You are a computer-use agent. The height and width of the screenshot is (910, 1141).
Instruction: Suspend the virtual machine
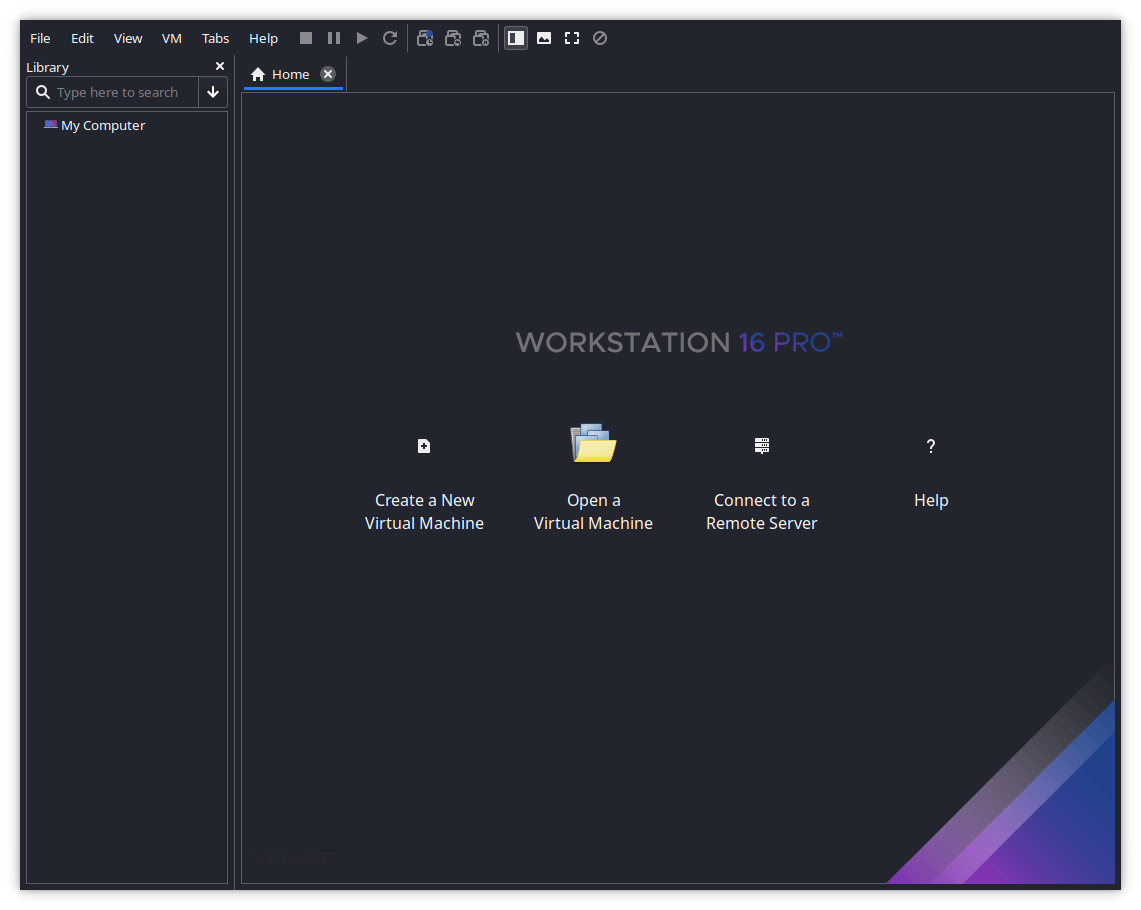tap(334, 38)
